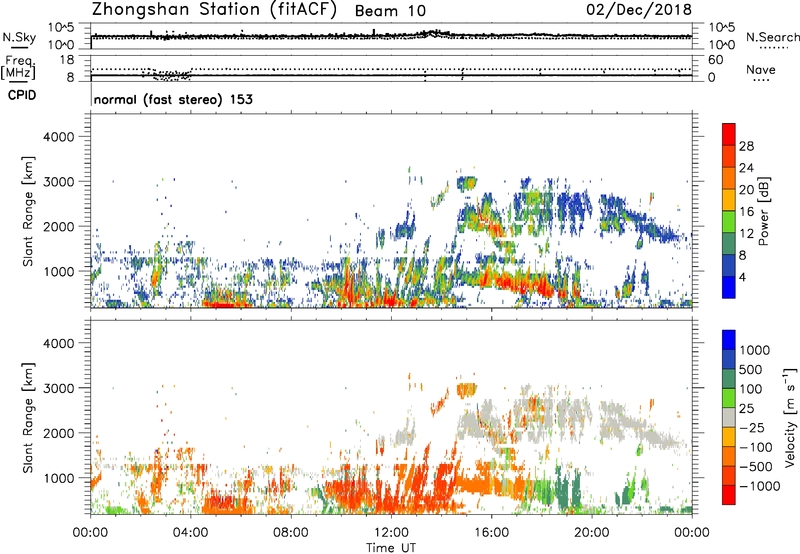The image size is (800, 554).
Task: Select the velocity panel 'Slant Range [km]' axis title
Action: [x=28, y=418]
